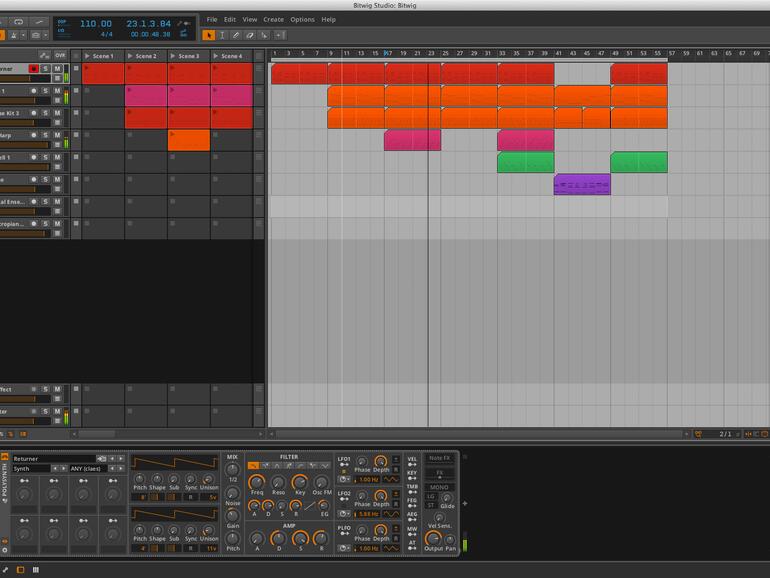This screenshot has height=578, width=770.
Task: Click the MONO button
Action: tap(439, 487)
